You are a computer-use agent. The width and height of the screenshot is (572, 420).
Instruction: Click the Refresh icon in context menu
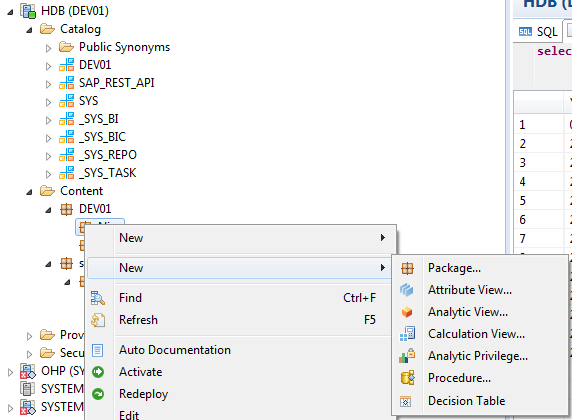coord(98,320)
